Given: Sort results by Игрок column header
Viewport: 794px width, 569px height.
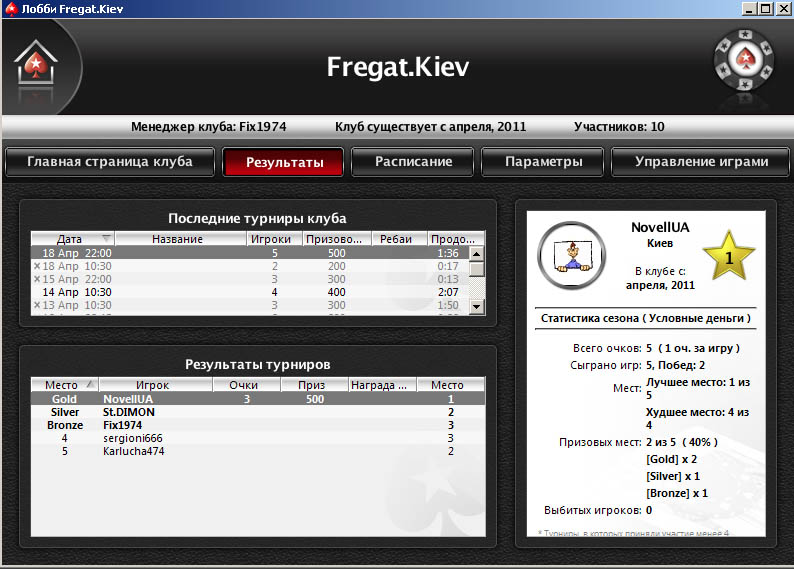Looking at the screenshot, I should pos(153,385).
